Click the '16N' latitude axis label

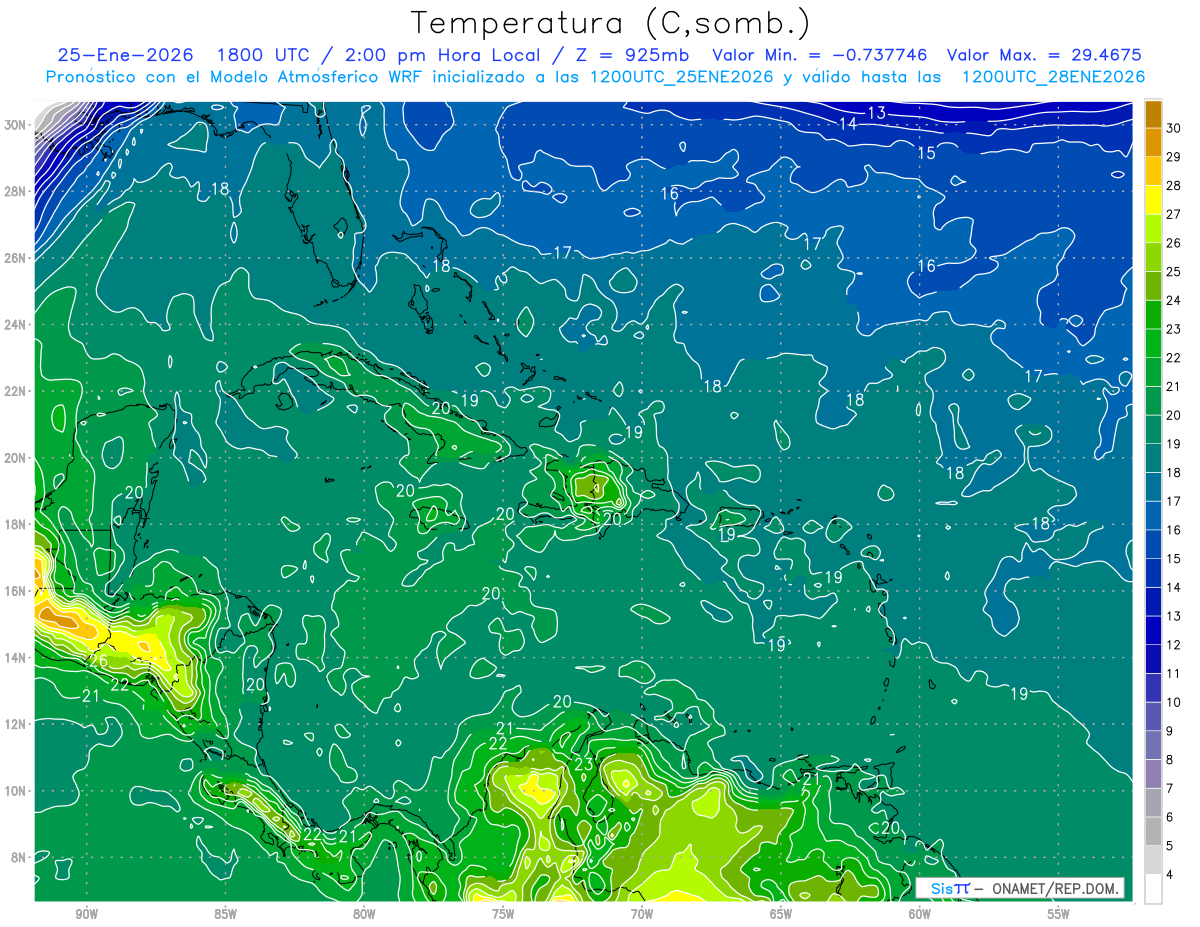click(17, 591)
